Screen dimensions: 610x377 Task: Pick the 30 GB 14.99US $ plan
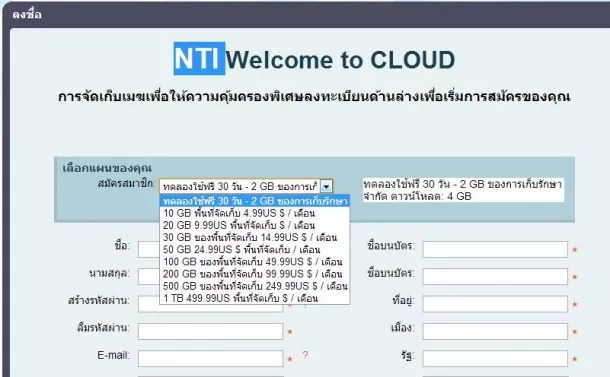255,237
